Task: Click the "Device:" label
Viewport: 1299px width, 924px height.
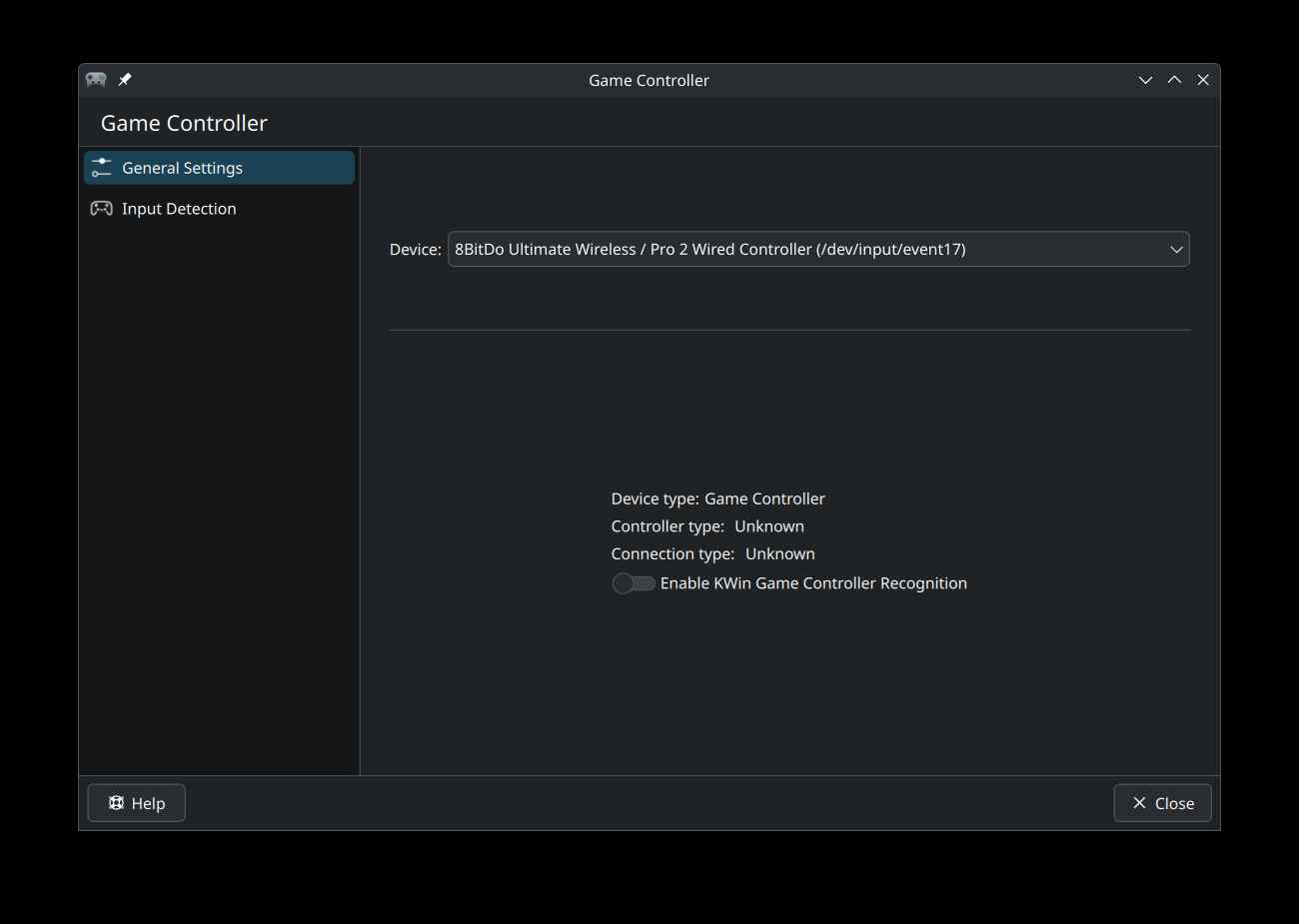Action: click(415, 250)
